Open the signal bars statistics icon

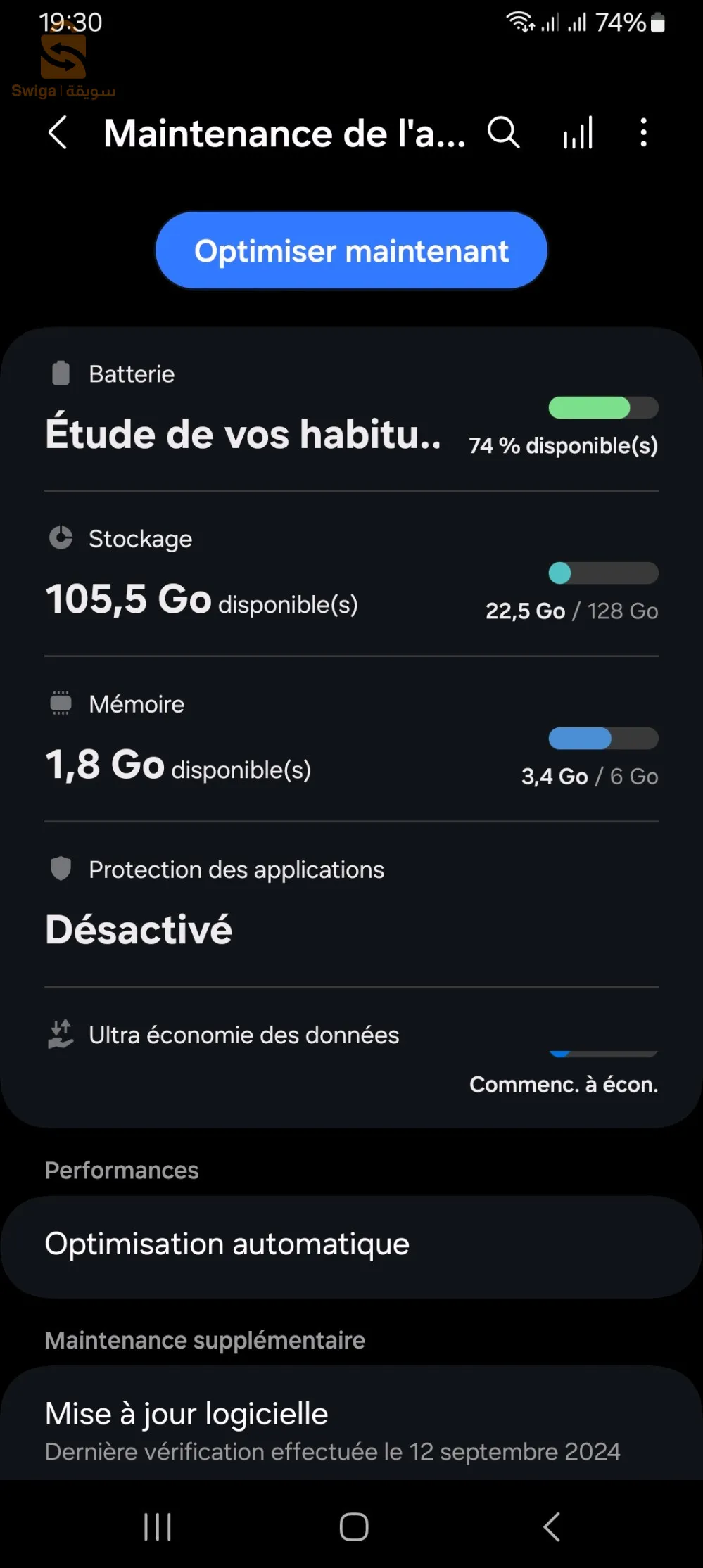578,132
